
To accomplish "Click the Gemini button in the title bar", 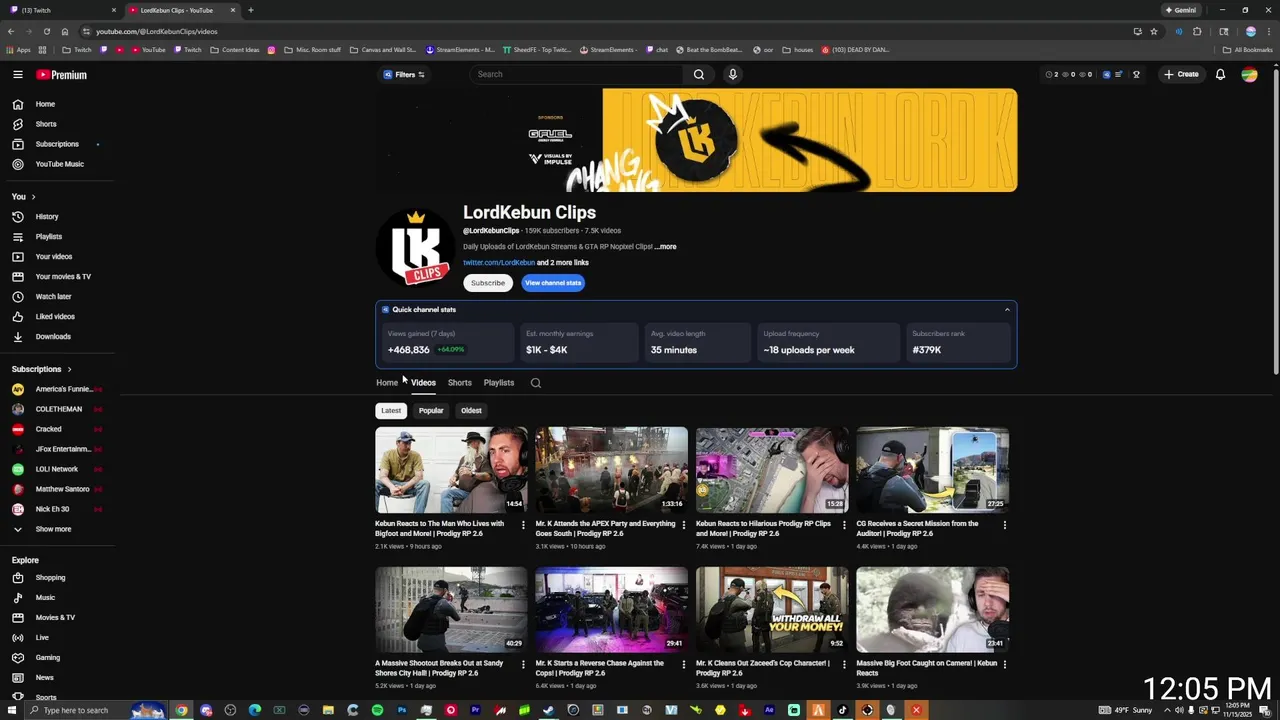I will pos(1181,10).
